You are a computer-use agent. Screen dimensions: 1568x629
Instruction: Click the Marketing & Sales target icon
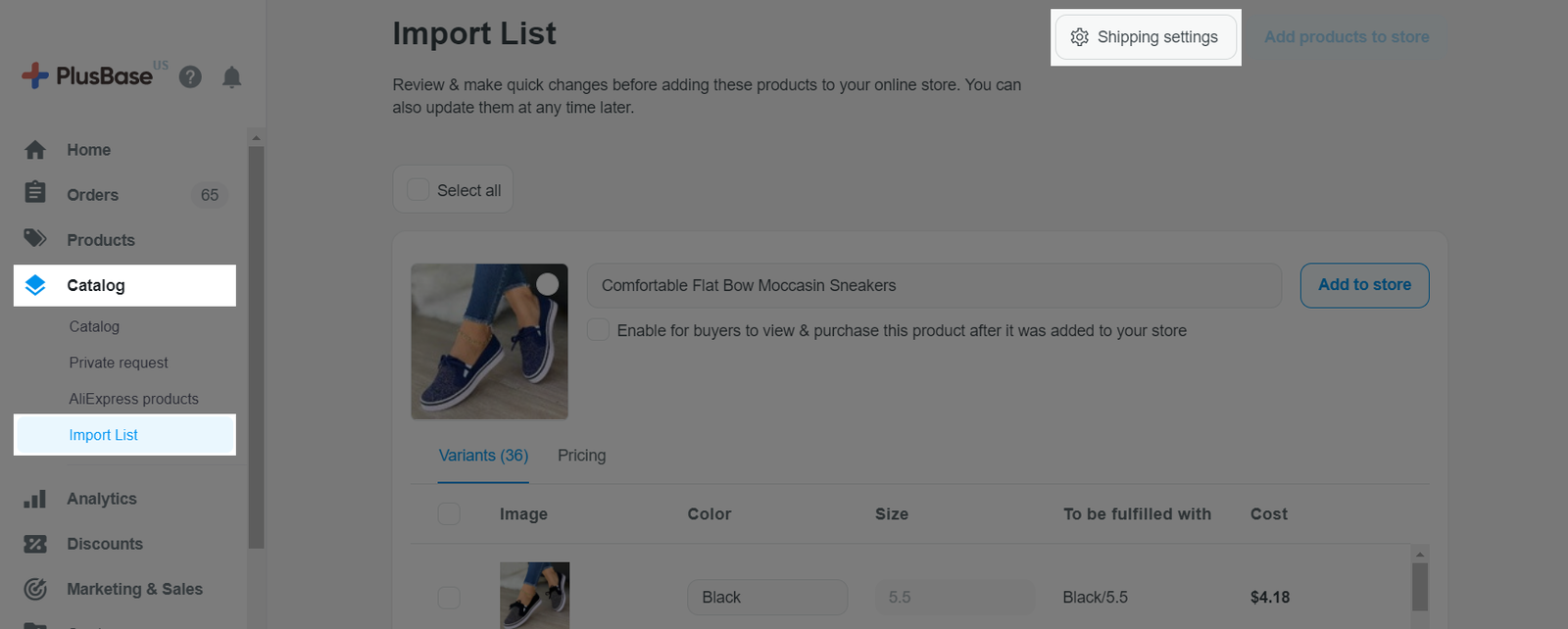click(x=35, y=589)
